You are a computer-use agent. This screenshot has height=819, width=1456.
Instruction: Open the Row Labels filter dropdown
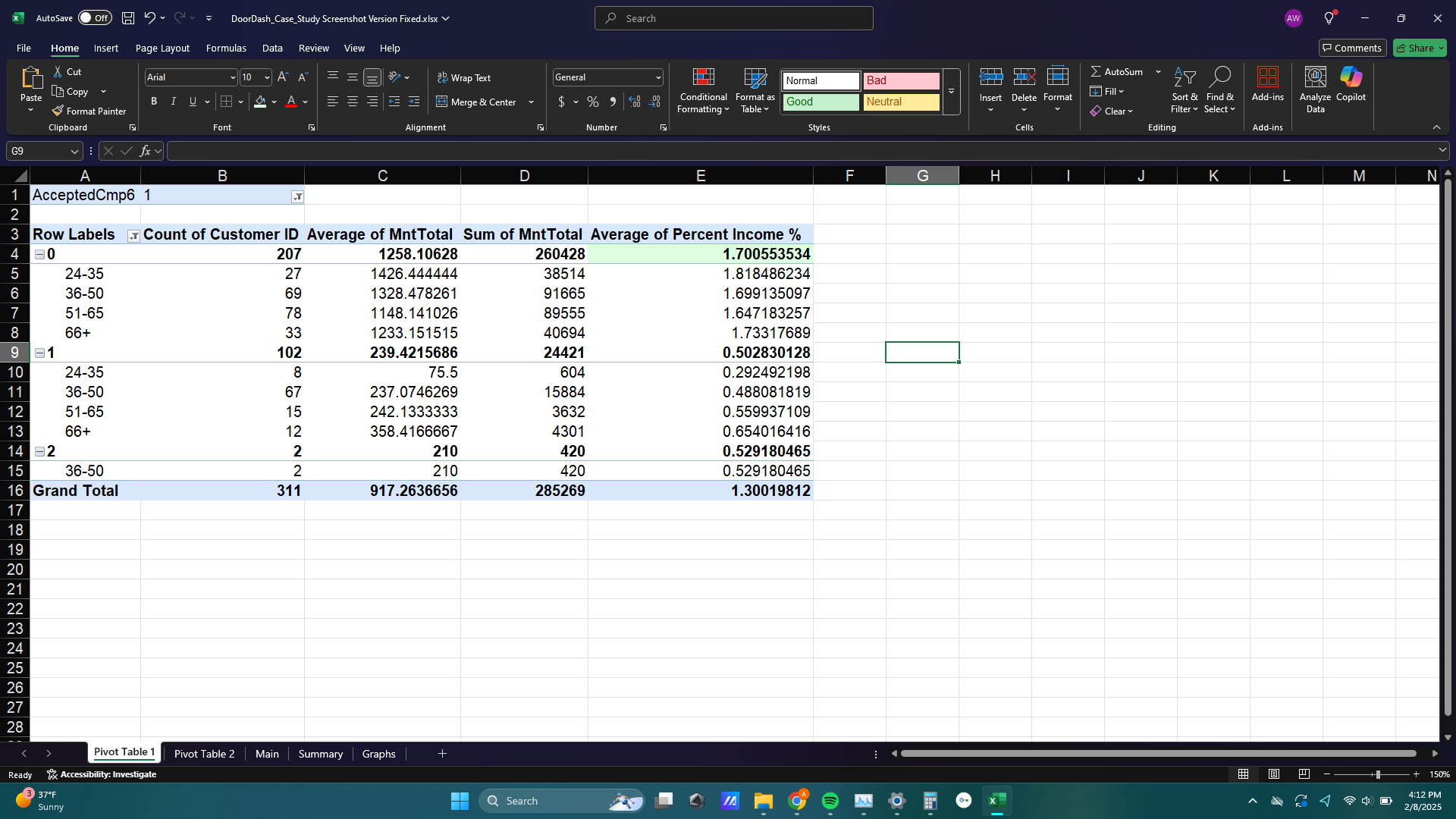click(x=133, y=236)
